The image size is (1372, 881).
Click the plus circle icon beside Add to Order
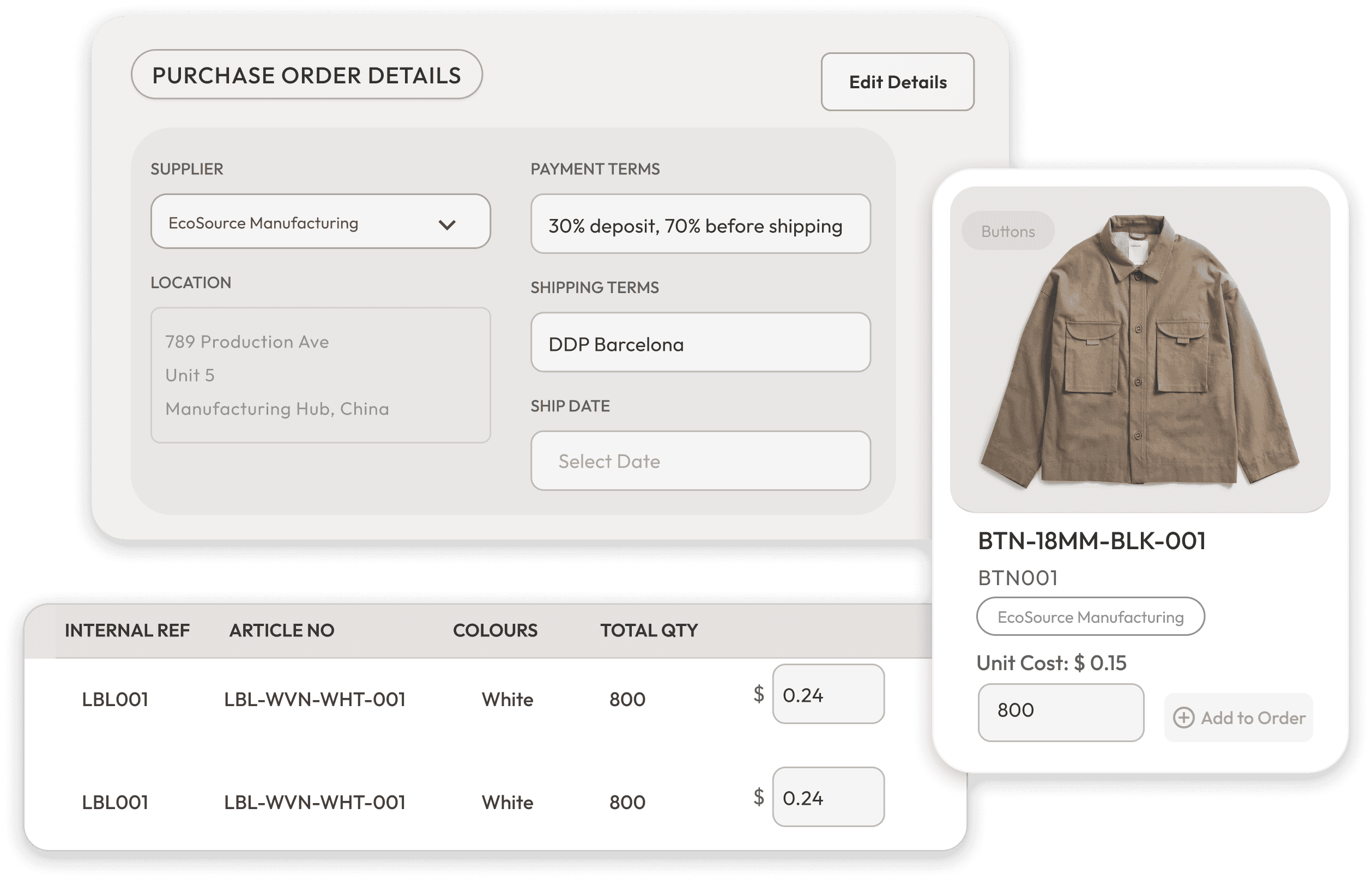pos(1183,718)
